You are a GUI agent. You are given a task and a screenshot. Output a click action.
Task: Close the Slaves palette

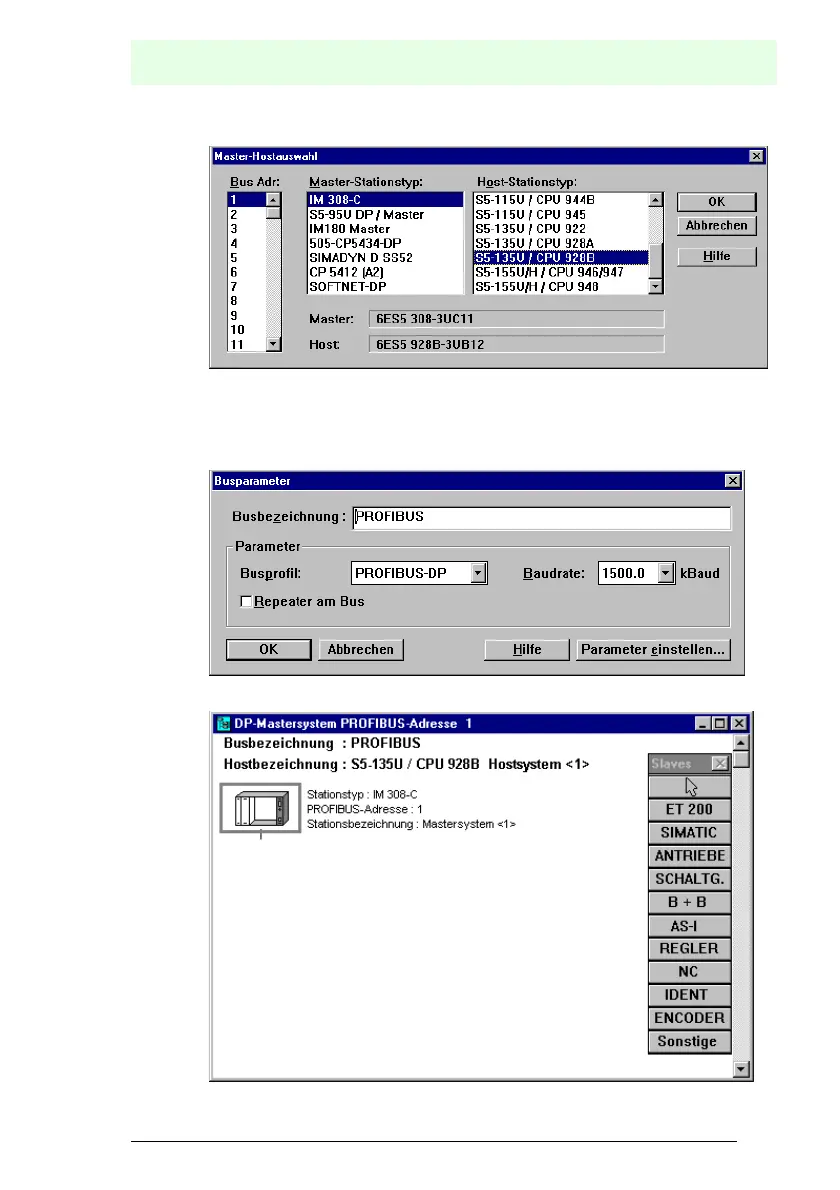coord(719,763)
